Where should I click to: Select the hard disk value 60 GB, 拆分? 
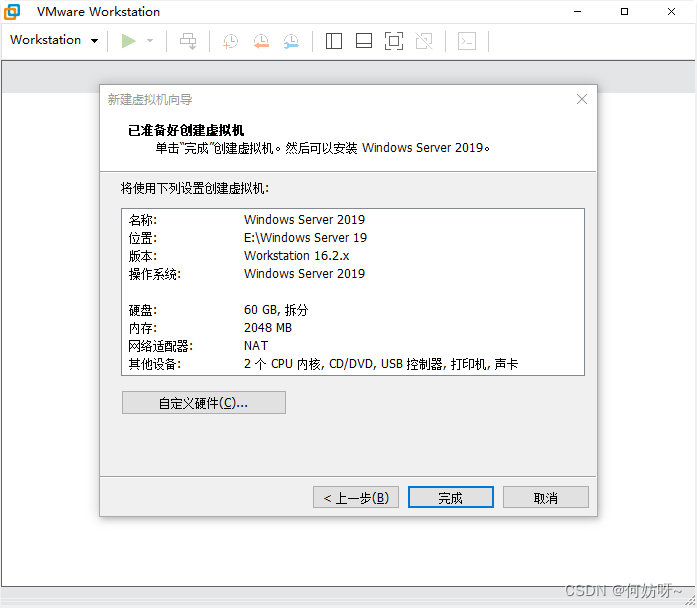(x=276, y=310)
